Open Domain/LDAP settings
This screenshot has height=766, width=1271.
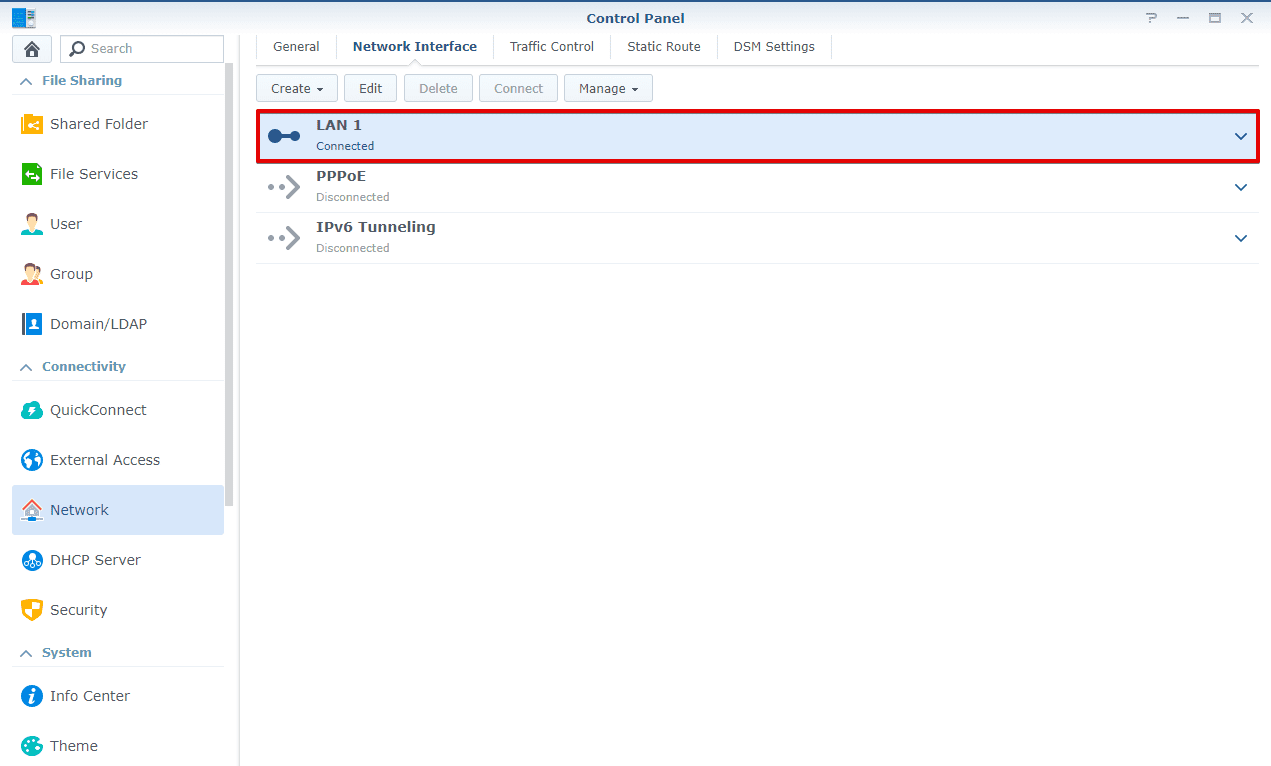click(95, 323)
